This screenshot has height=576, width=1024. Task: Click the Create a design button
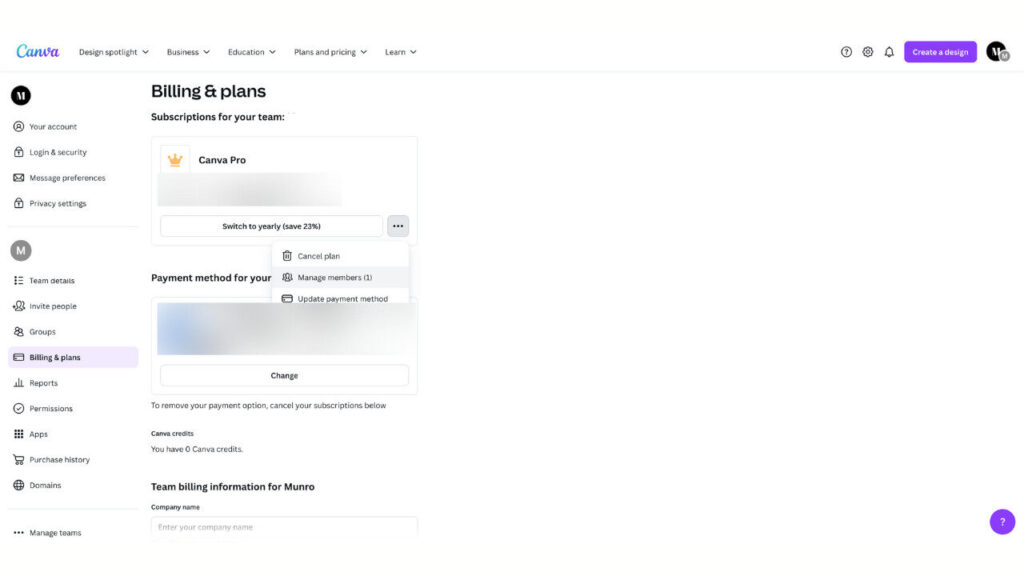click(x=940, y=52)
